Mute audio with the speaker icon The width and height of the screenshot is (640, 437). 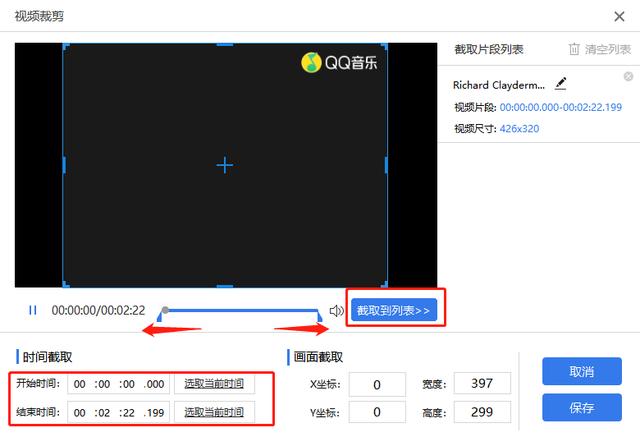coord(336,311)
